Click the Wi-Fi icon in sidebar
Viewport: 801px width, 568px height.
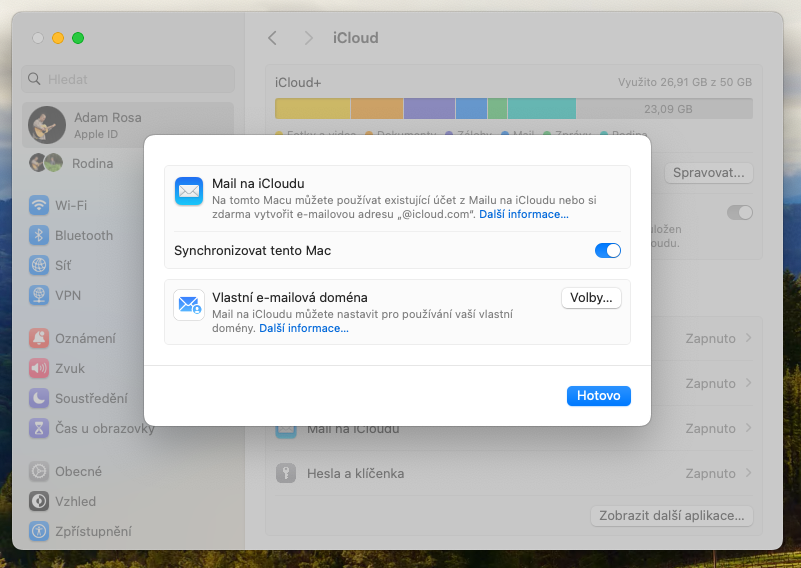point(39,205)
